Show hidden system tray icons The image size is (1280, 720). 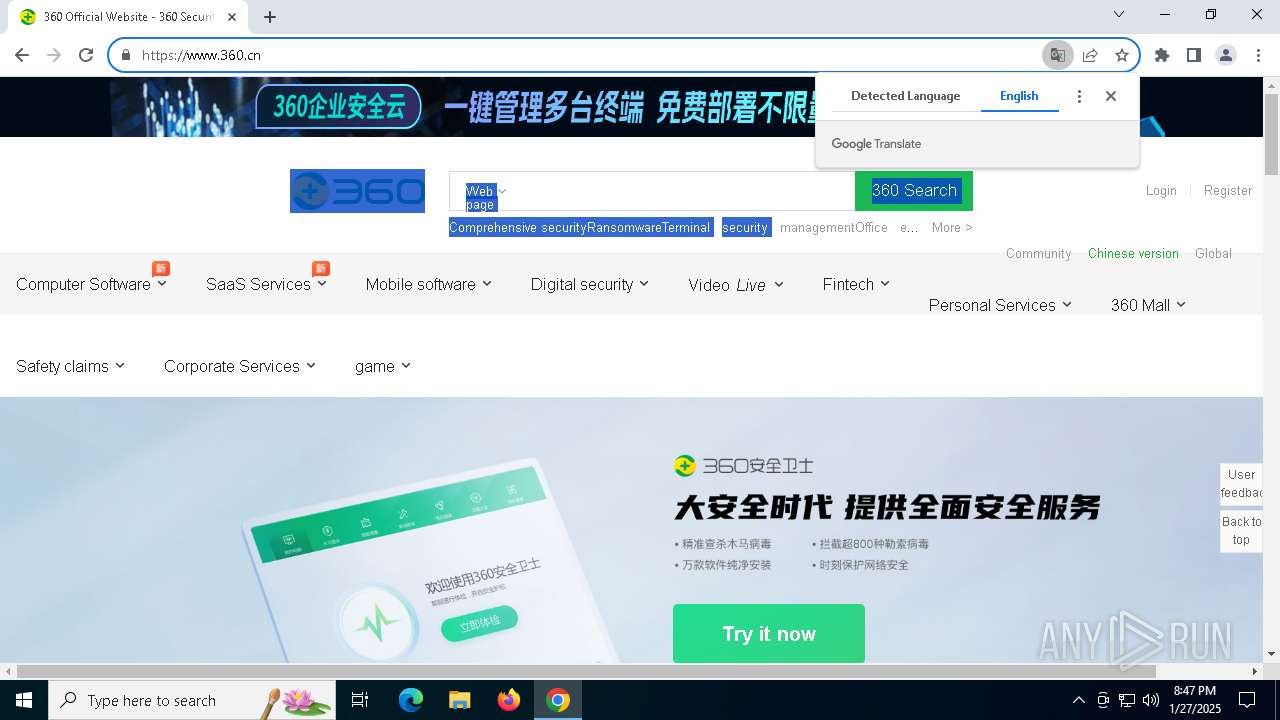pyautogui.click(x=1078, y=700)
